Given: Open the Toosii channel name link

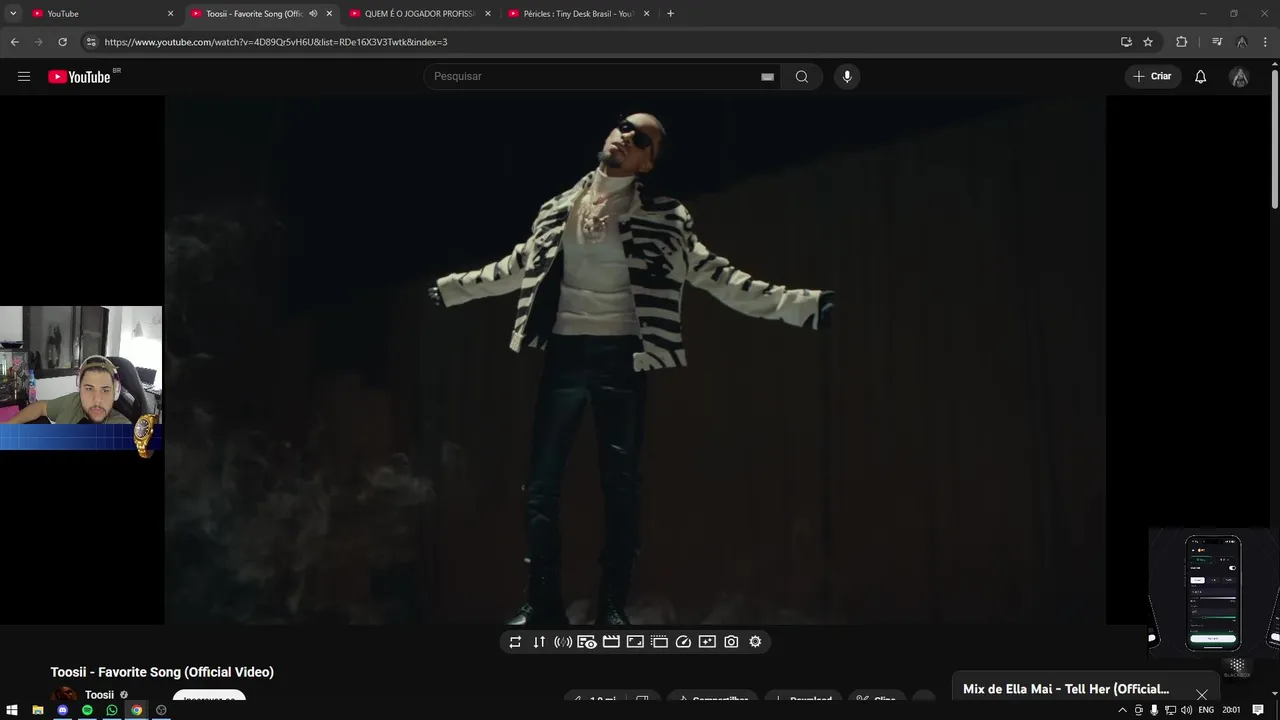Looking at the screenshot, I should click(99, 695).
